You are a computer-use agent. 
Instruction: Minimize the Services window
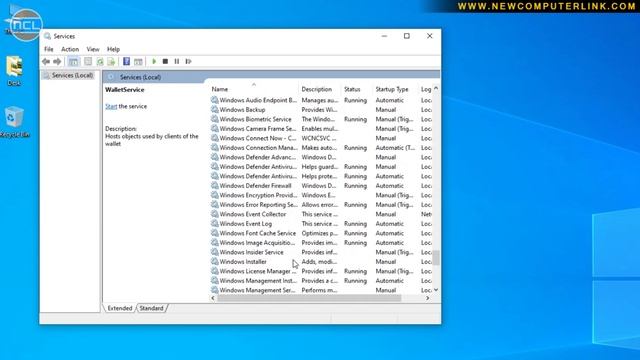click(384, 36)
